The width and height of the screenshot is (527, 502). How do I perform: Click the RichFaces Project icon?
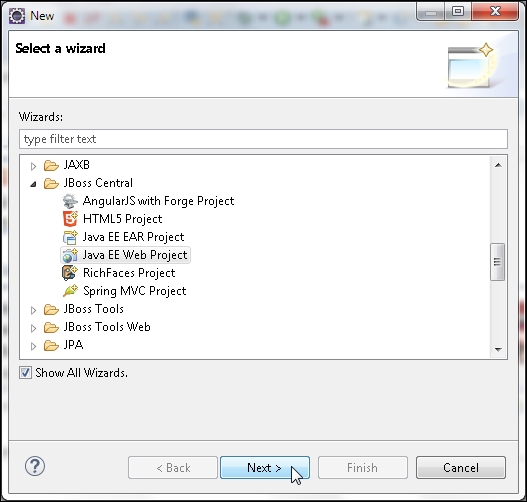pyautogui.click(x=70, y=273)
